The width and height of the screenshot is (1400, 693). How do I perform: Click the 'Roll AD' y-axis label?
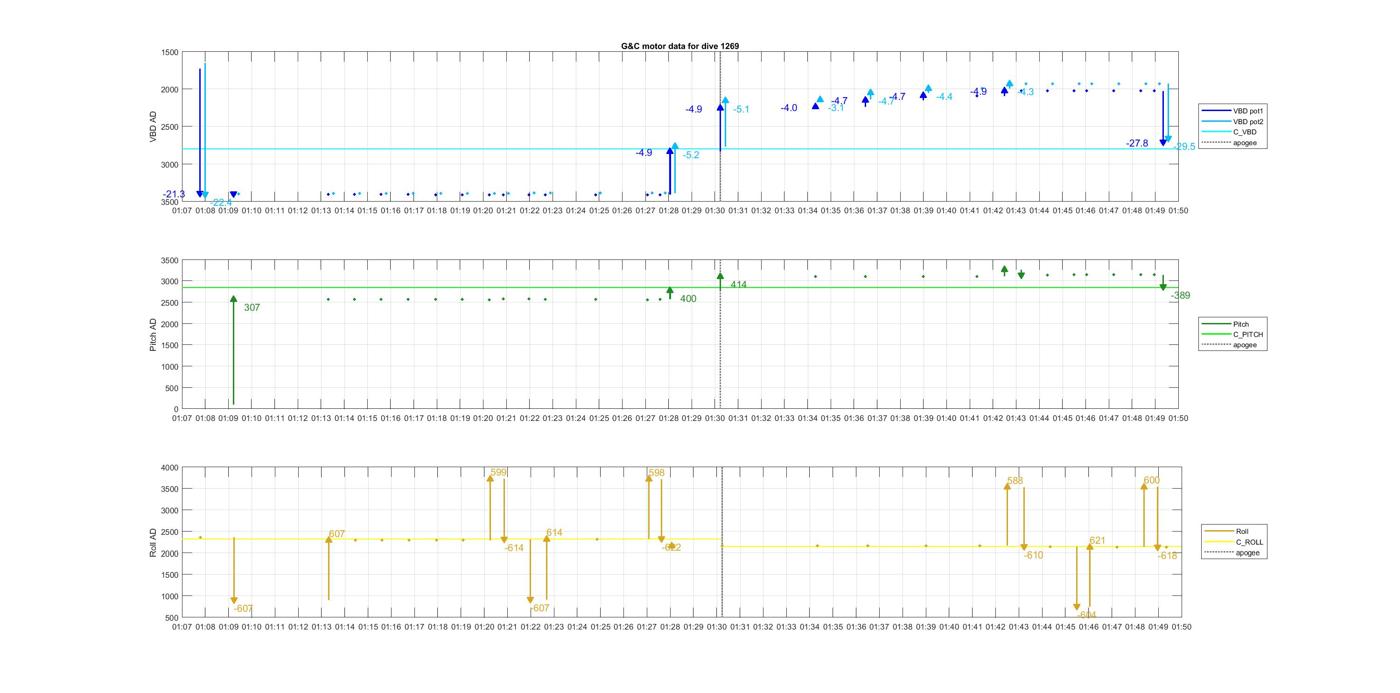(153, 542)
